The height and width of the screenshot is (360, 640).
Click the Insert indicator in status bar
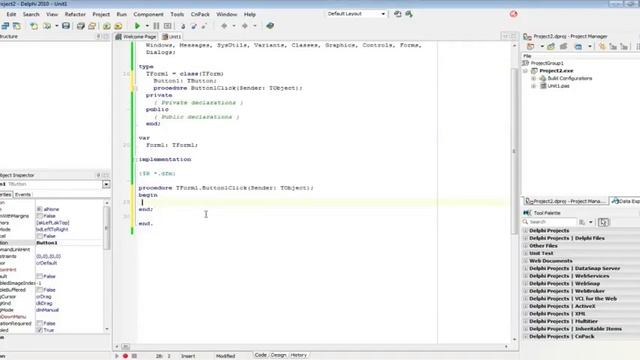[188, 356]
